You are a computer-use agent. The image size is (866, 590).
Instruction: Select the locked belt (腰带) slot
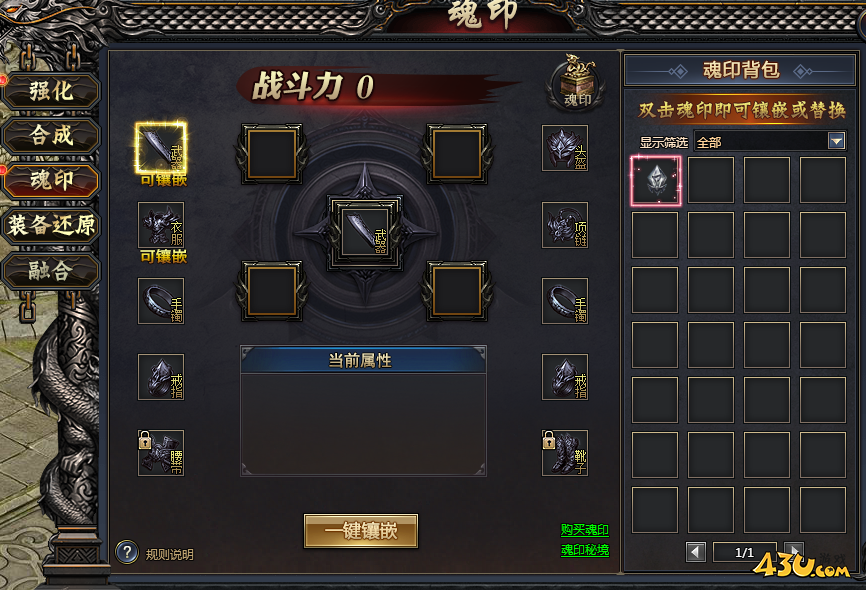[161, 453]
